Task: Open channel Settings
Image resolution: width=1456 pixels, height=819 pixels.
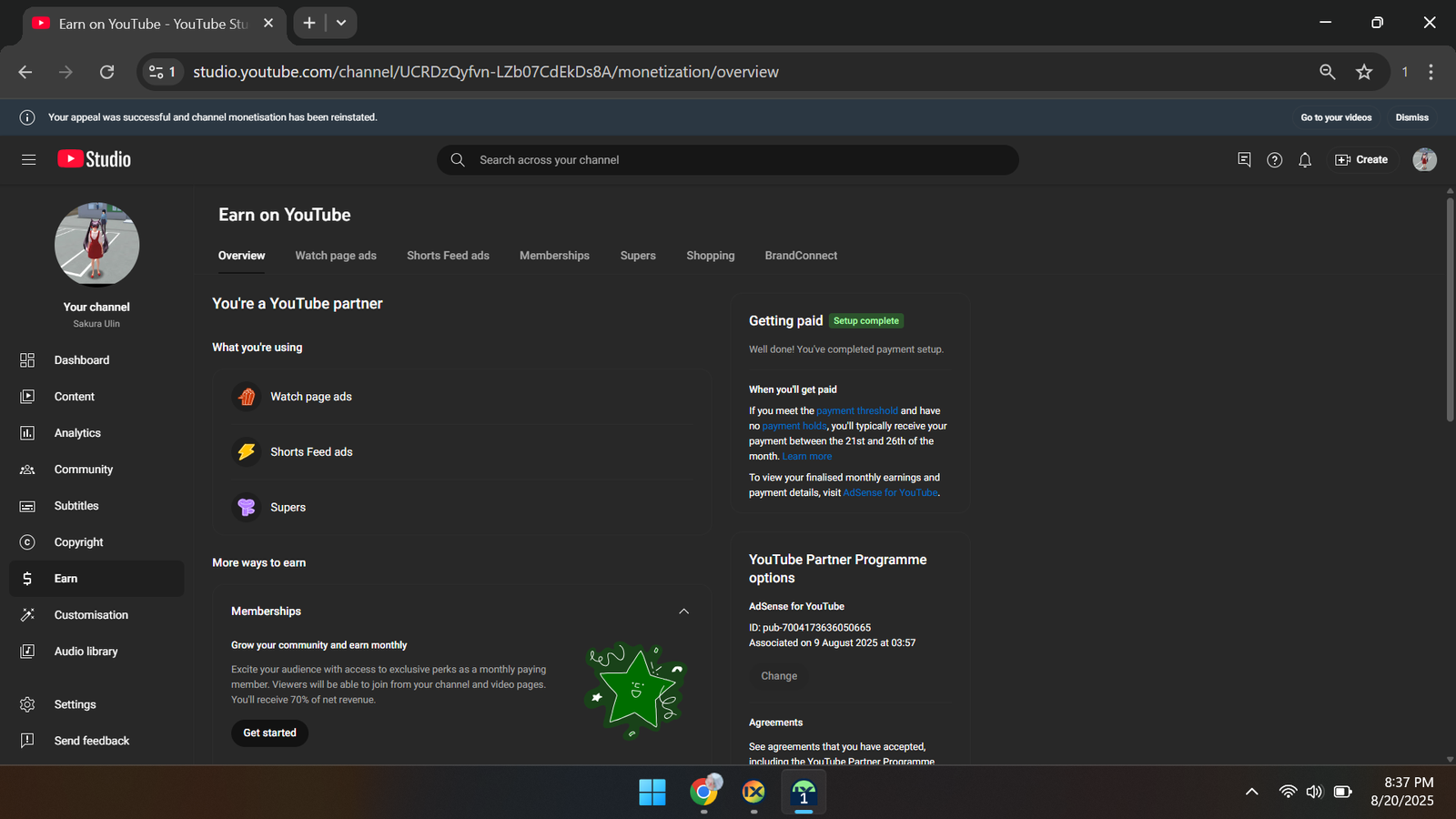Action: [96, 704]
